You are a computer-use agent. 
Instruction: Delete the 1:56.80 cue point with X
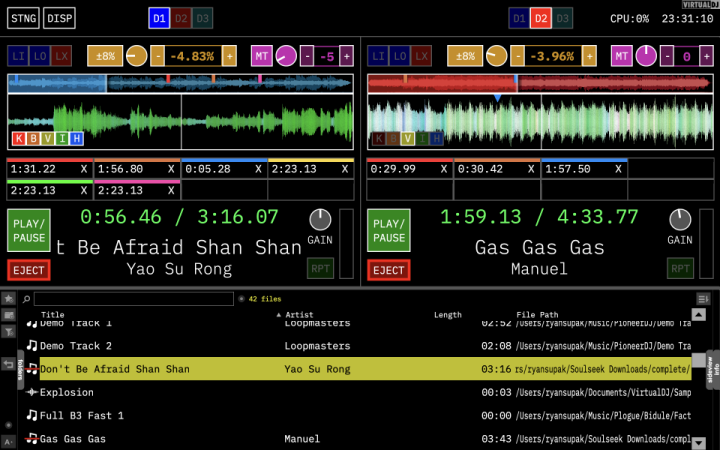(171, 169)
